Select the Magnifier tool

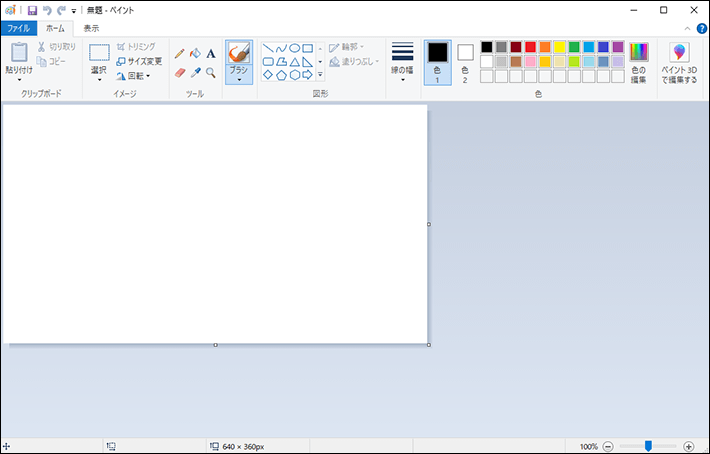tap(211, 72)
